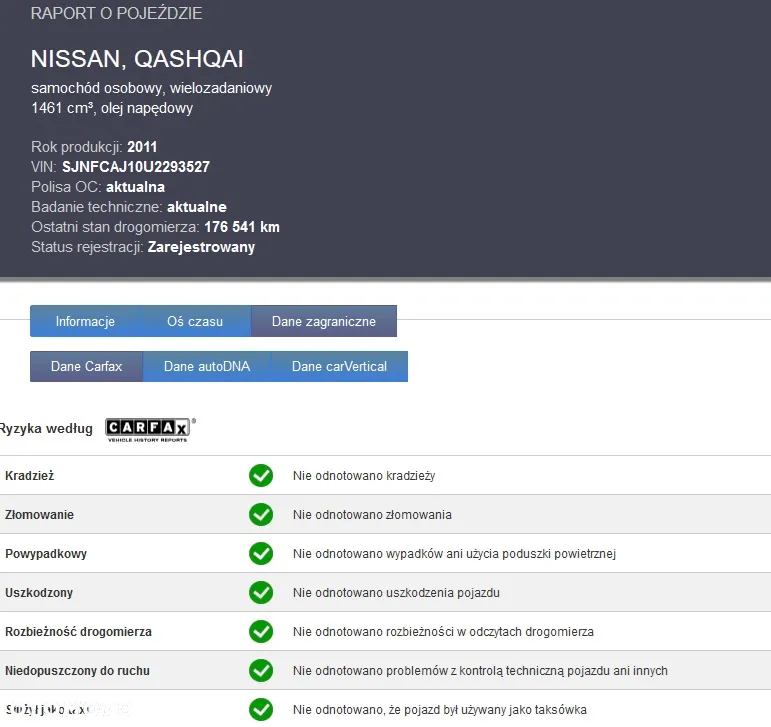Click the Rozbieżność drogomierza label
Screen dimensions: 771x727
[x=78, y=632]
